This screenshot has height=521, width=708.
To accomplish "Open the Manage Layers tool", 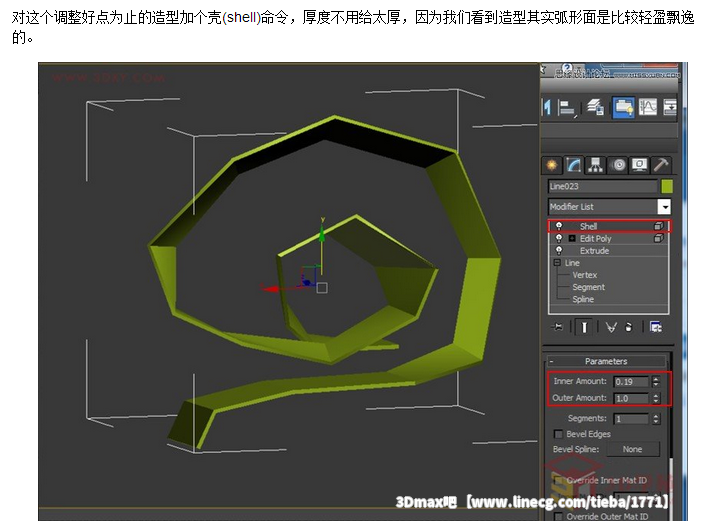I will tap(595, 107).
